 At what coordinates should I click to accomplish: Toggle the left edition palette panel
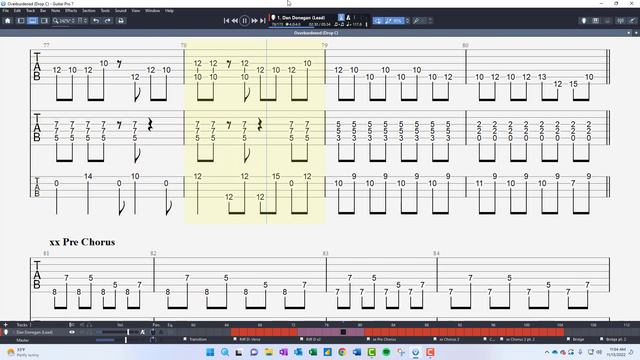21,20
